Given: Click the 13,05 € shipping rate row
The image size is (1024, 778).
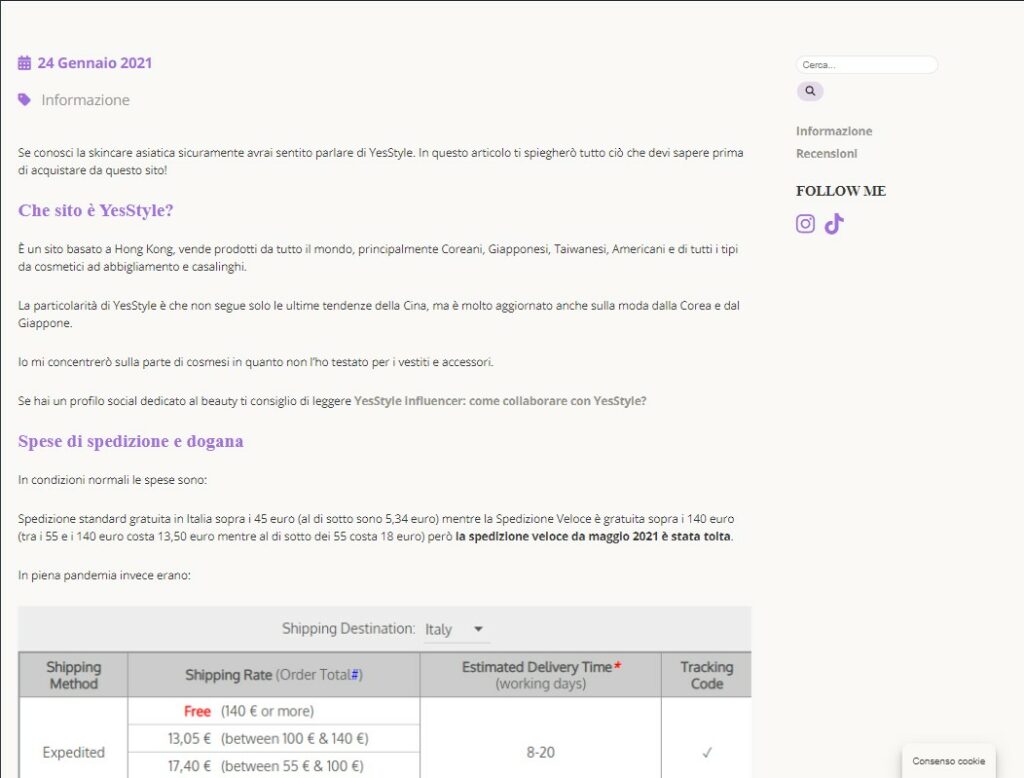Looking at the screenshot, I should pyautogui.click(x=274, y=738).
